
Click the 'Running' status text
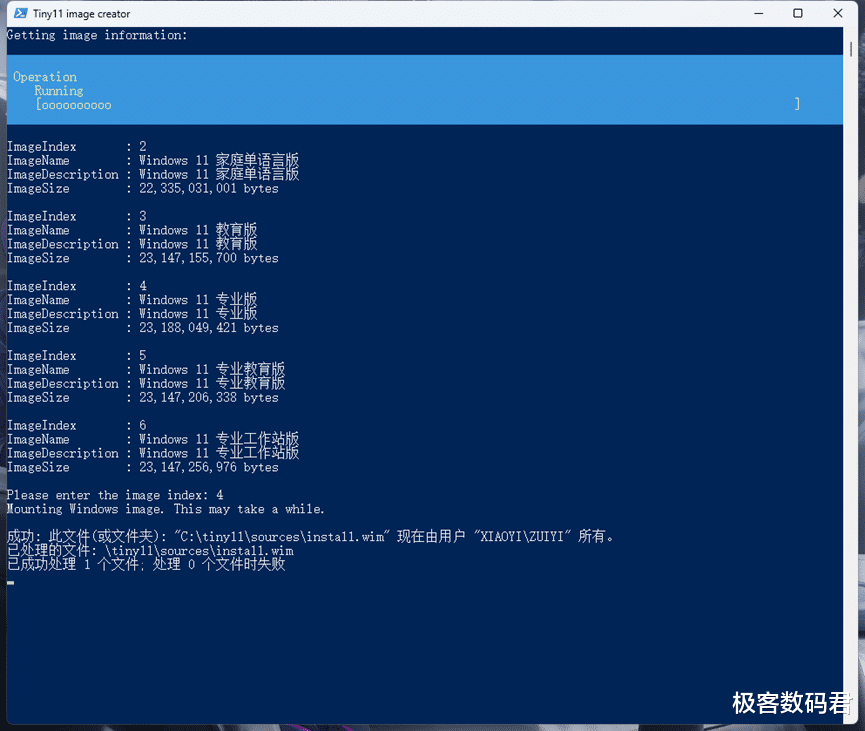[58, 90]
